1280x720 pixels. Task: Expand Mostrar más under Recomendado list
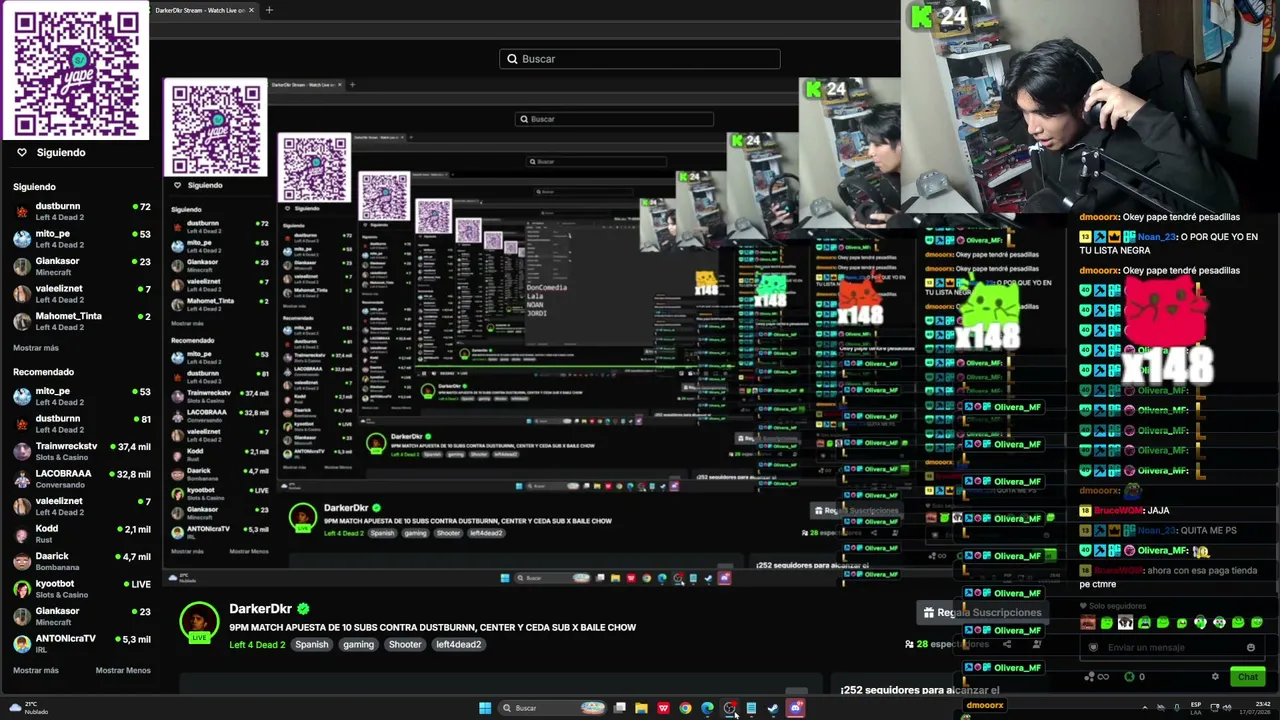pyautogui.click(x=36, y=670)
